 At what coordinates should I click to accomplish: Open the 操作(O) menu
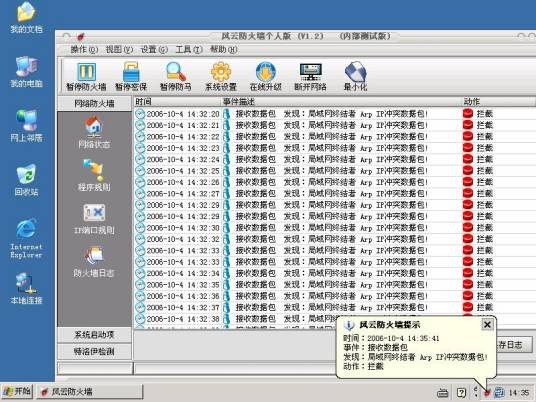coord(84,50)
